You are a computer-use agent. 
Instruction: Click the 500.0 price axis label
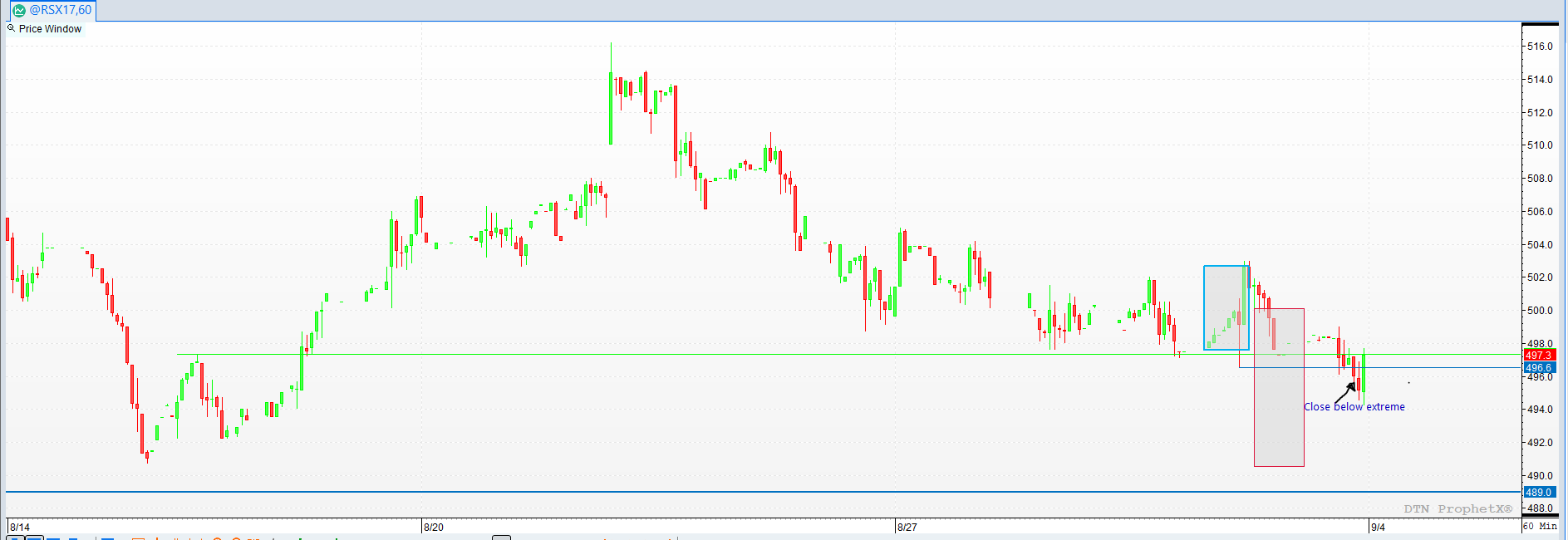(x=1540, y=311)
